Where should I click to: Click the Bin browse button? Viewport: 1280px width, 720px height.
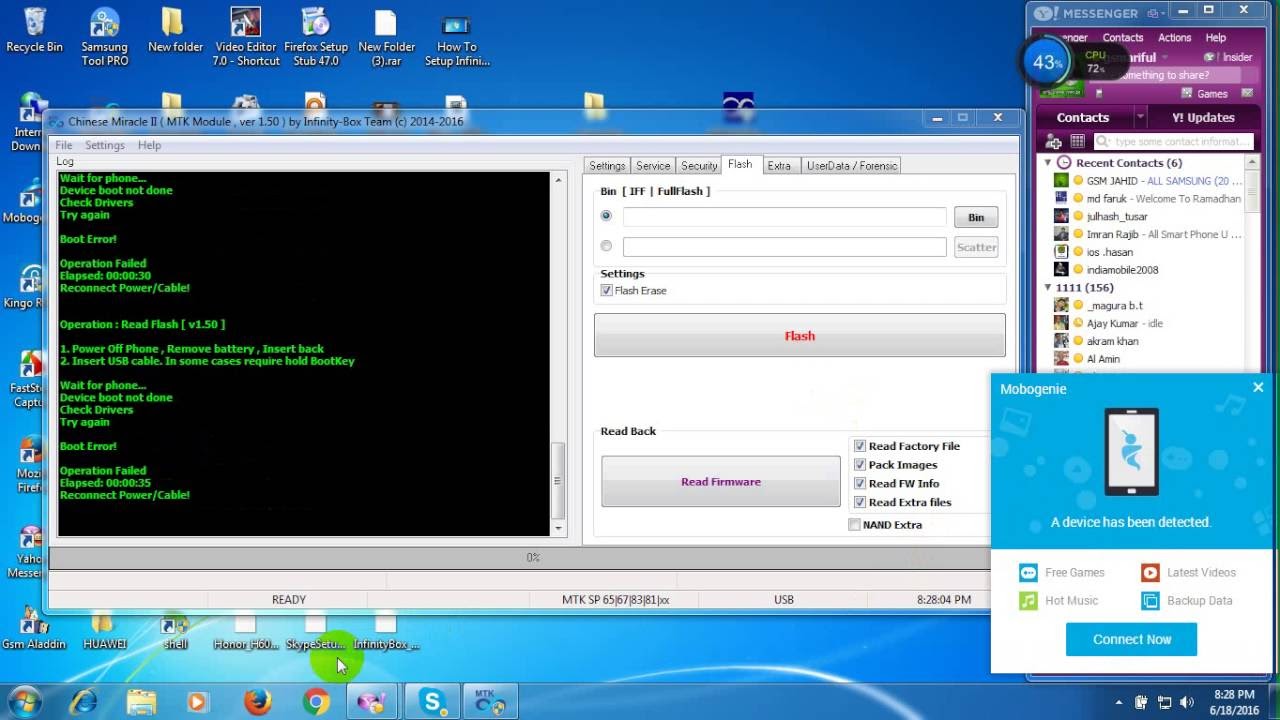point(976,217)
